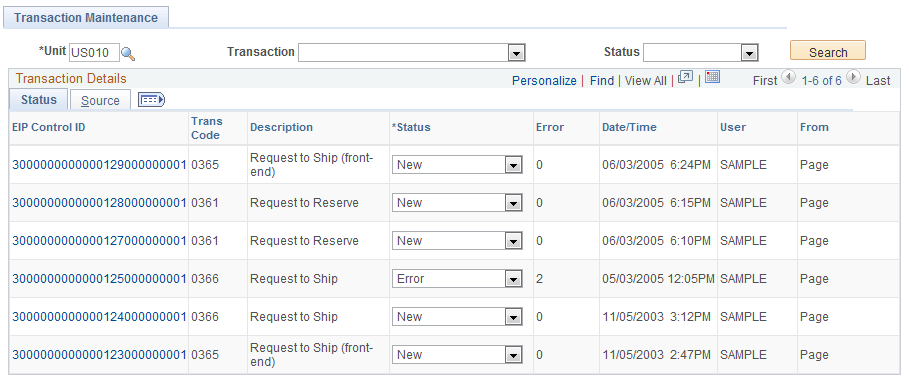Open EIP Control ID 300000000000127000000001

click(x=99, y=241)
